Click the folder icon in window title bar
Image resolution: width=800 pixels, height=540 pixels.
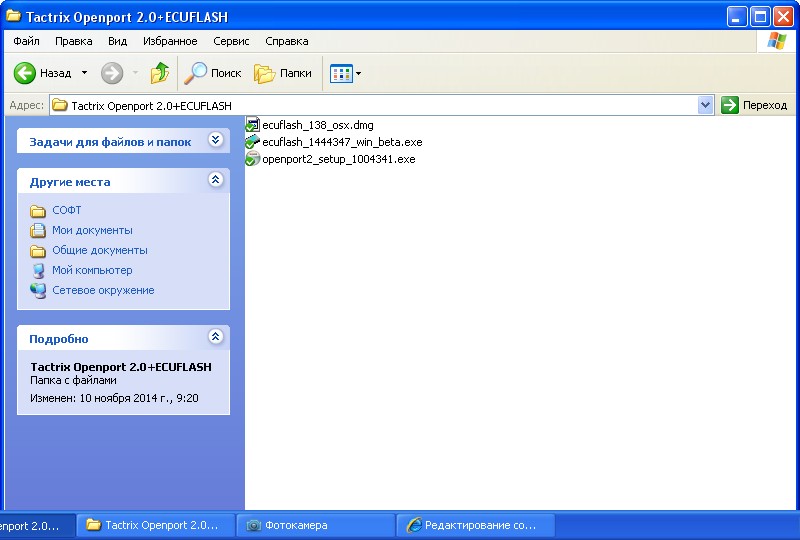tap(13, 16)
